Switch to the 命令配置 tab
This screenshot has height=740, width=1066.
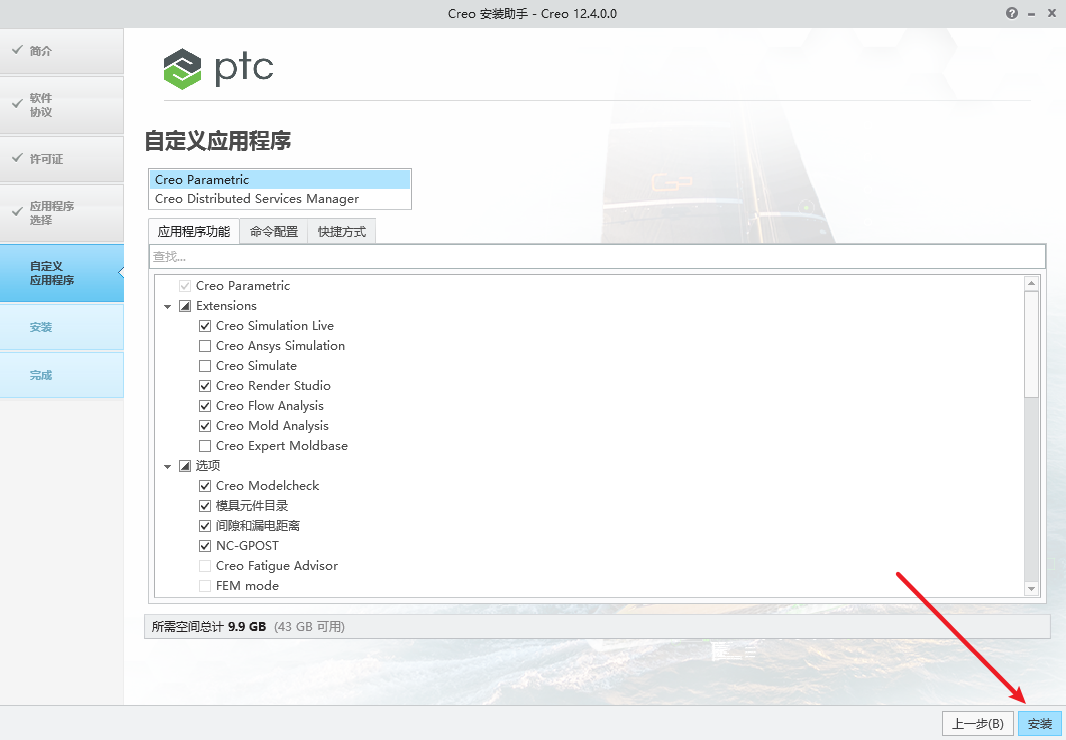coord(274,232)
